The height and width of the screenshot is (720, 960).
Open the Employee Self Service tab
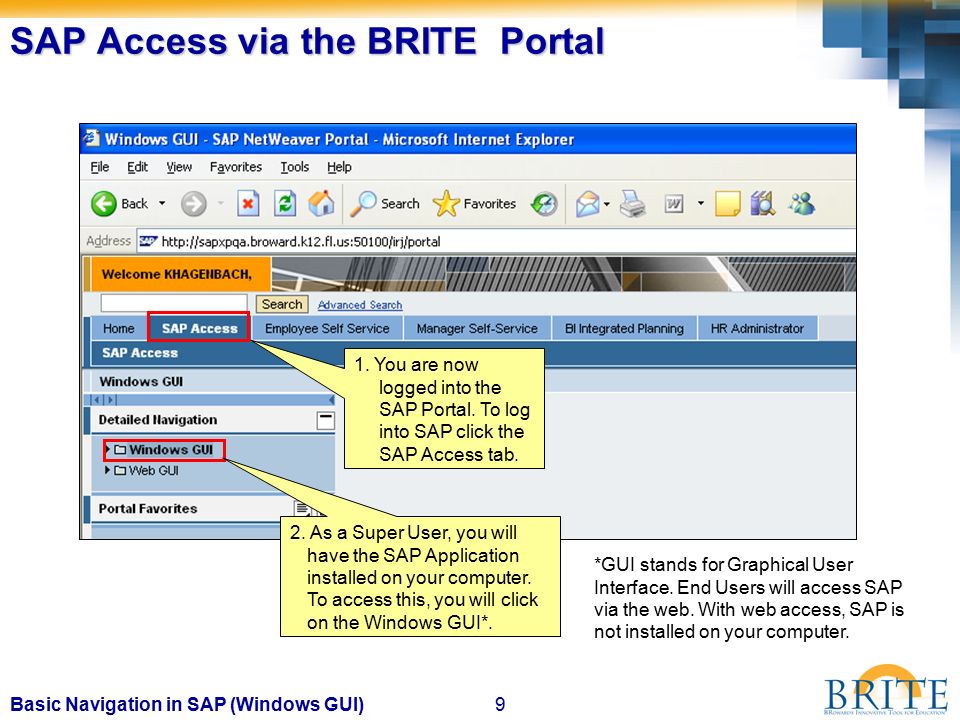point(327,328)
